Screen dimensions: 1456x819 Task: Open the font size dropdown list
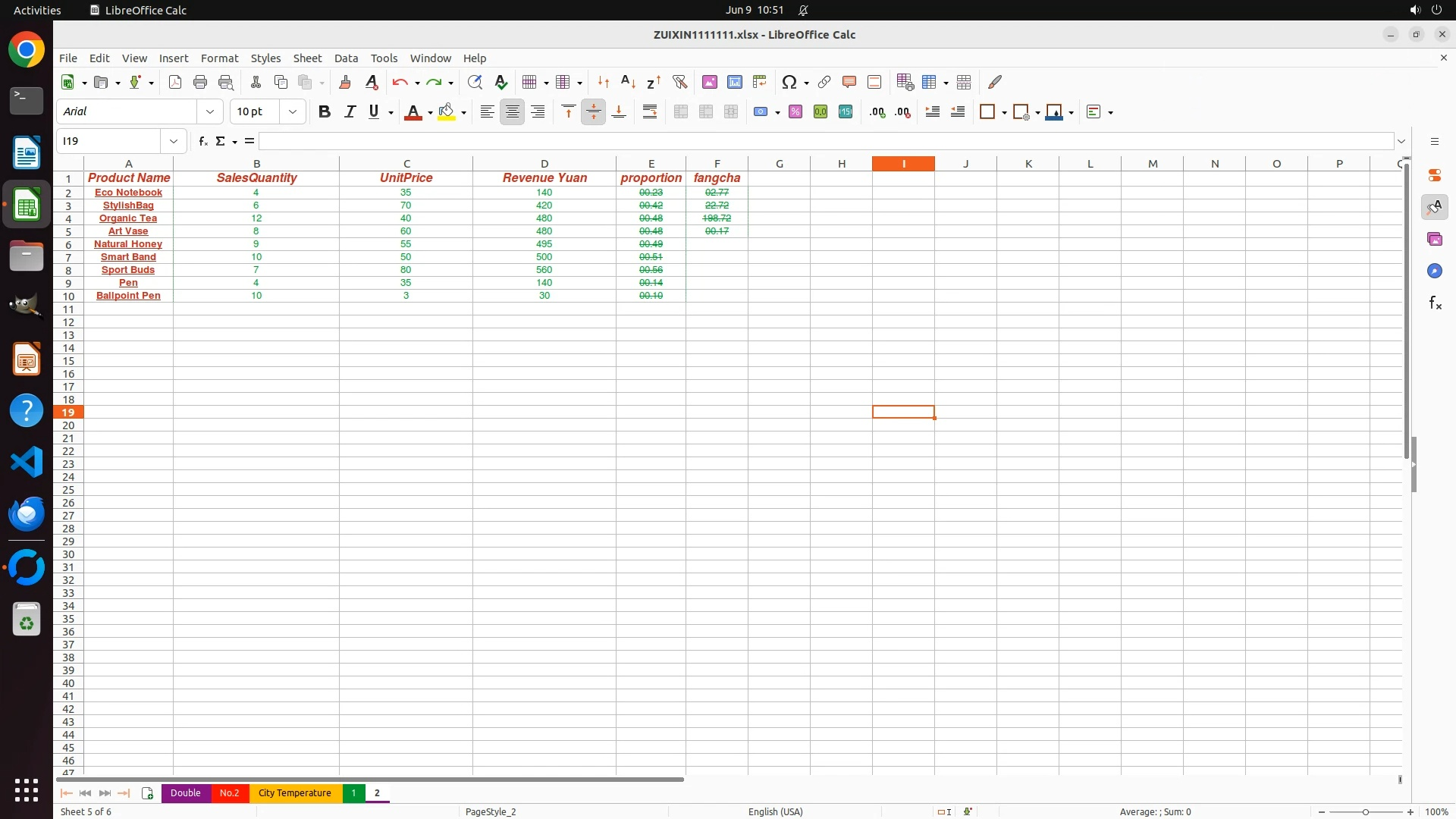pyautogui.click(x=293, y=111)
